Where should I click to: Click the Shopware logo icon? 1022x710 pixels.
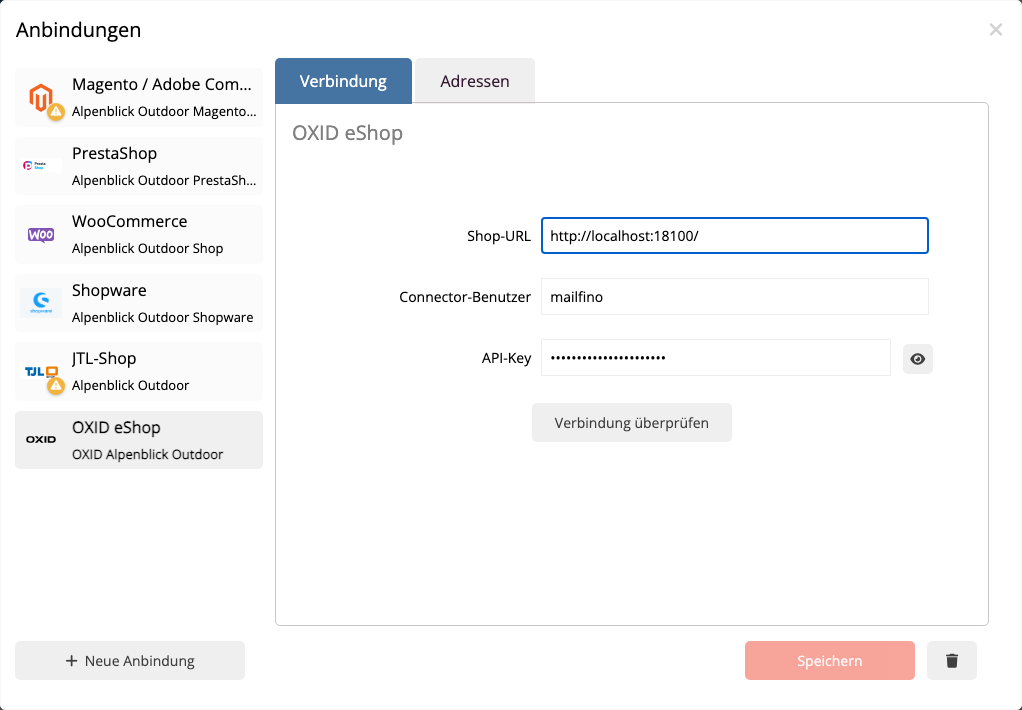41,303
